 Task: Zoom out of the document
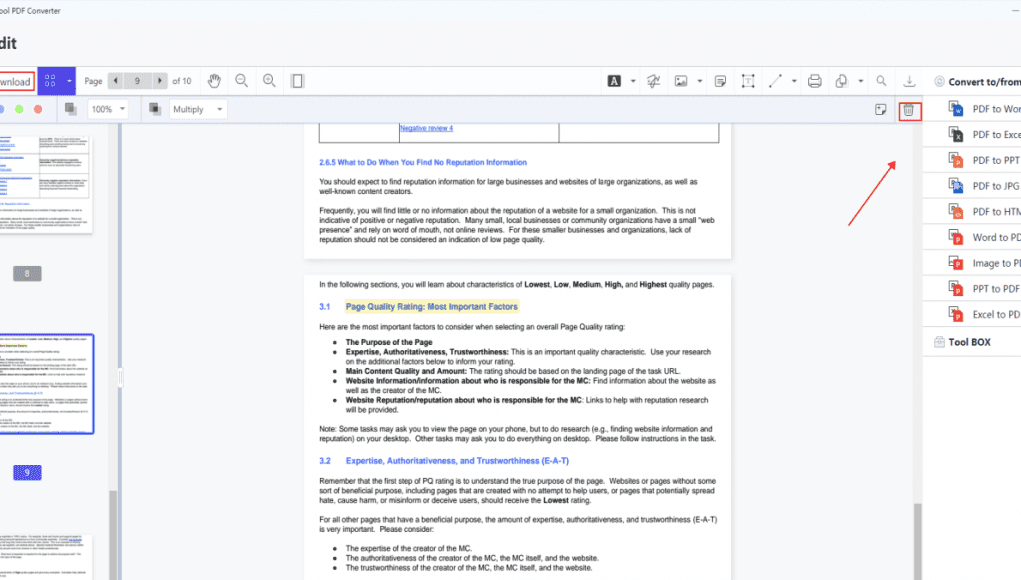[242, 81]
